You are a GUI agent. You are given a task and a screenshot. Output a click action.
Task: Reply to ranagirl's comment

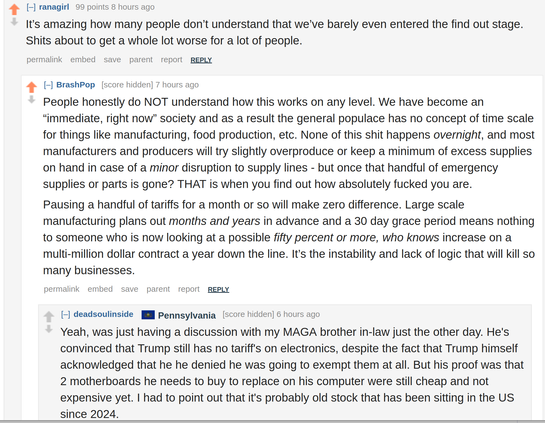click(x=201, y=60)
